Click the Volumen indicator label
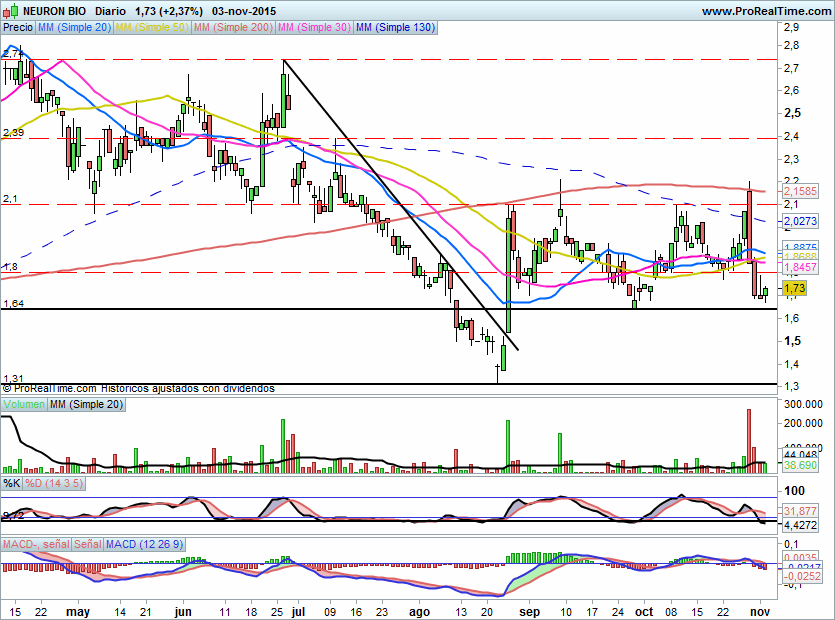Image resolution: width=835 pixels, height=620 pixels. pyautogui.click(x=24, y=404)
